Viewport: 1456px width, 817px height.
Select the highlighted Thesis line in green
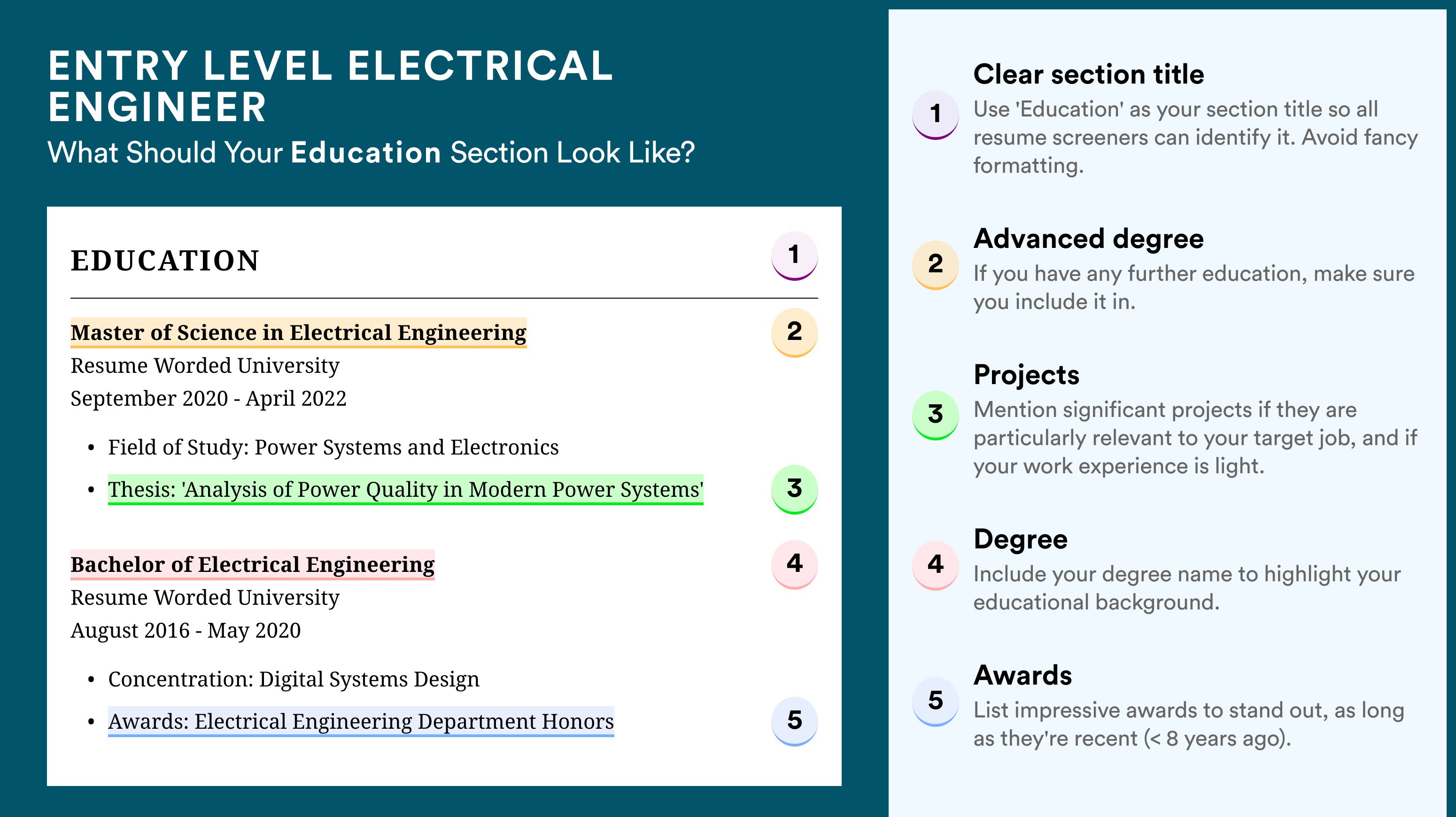click(405, 489)
